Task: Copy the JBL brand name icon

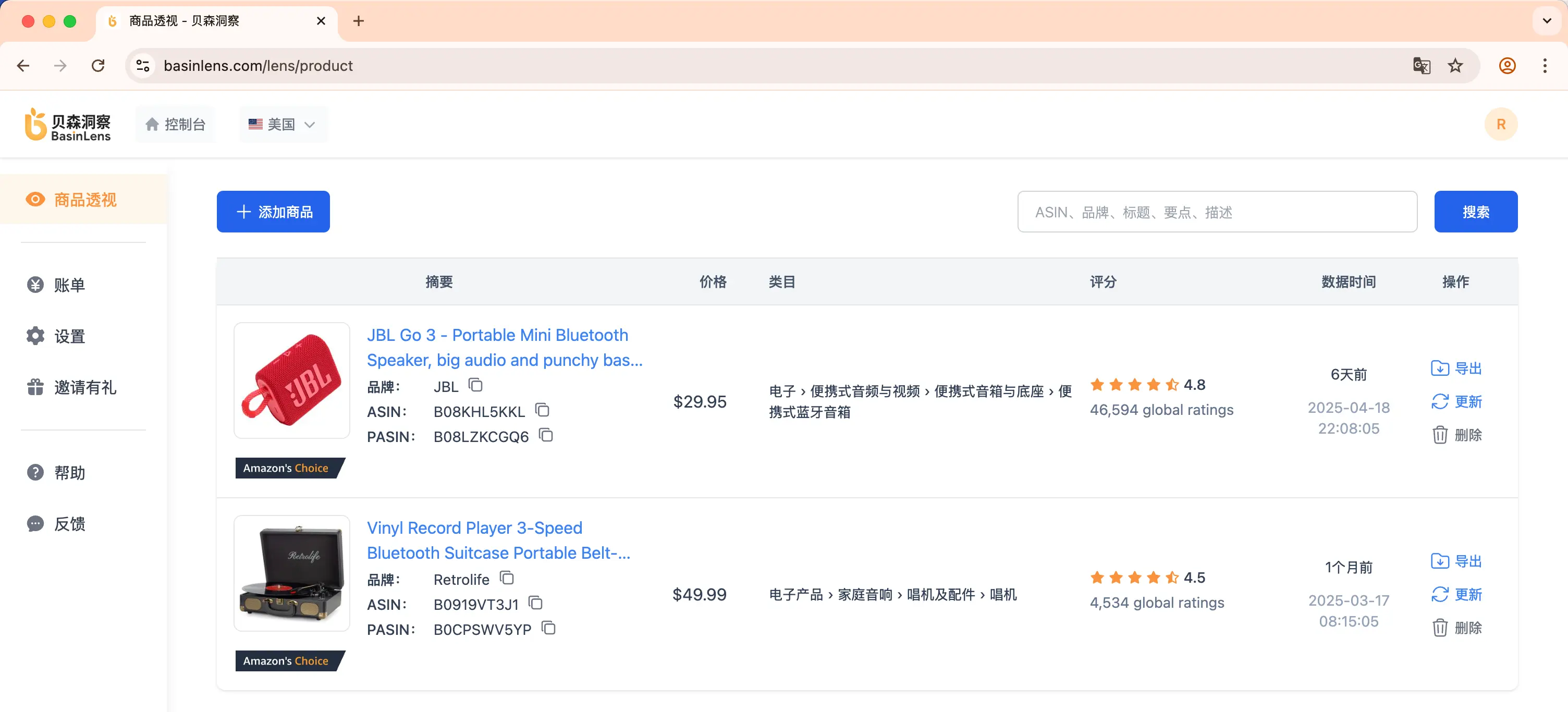Action: [x=475, y=385]
